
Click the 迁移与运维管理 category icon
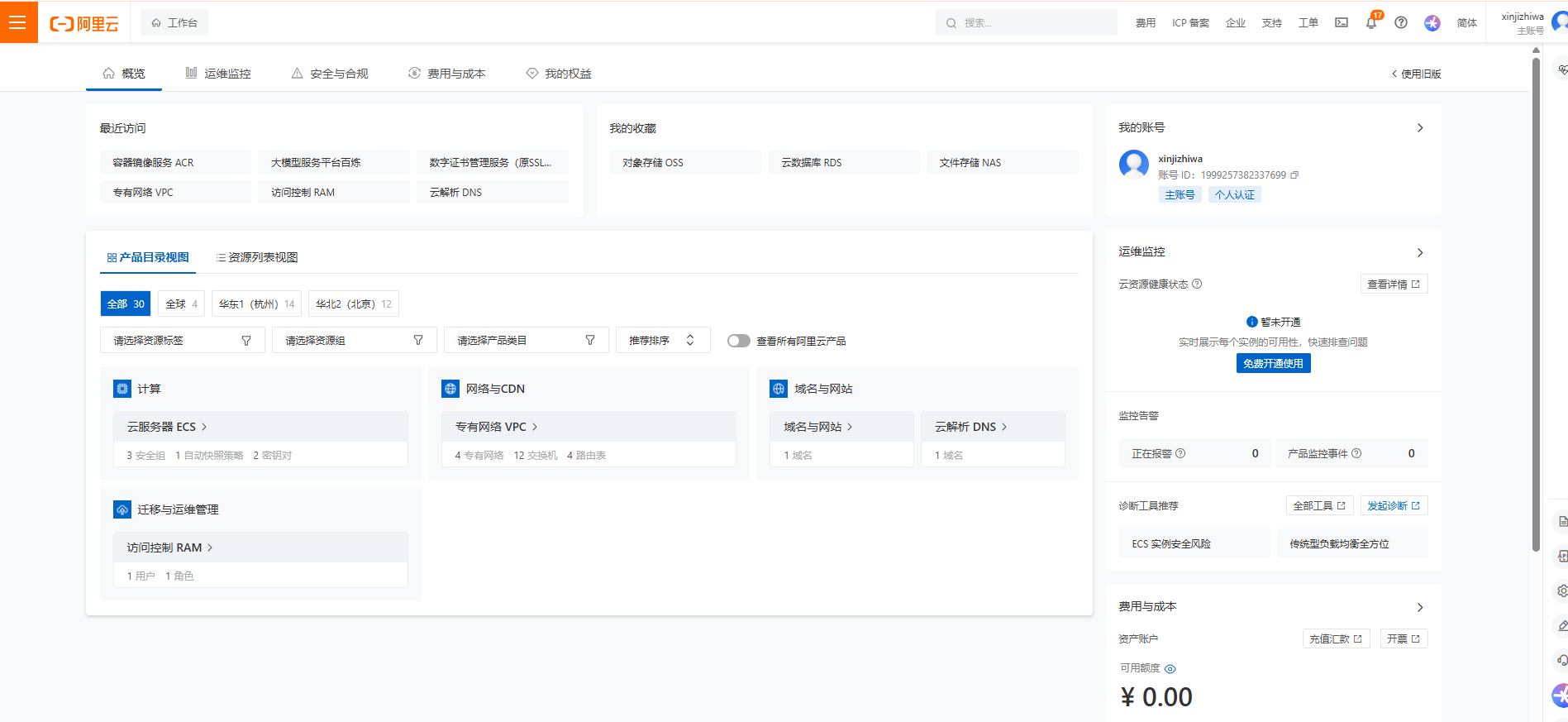point(122,509)
